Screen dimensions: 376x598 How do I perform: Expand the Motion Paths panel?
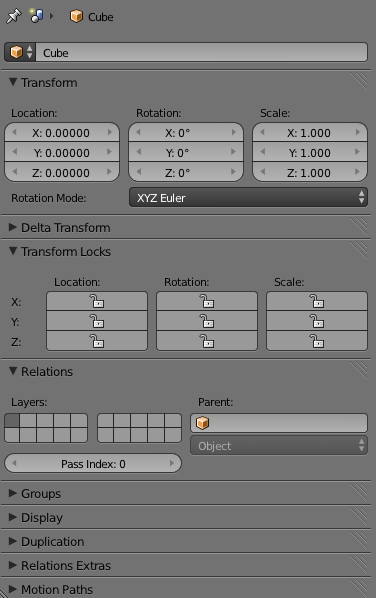(x=13, y=589)
